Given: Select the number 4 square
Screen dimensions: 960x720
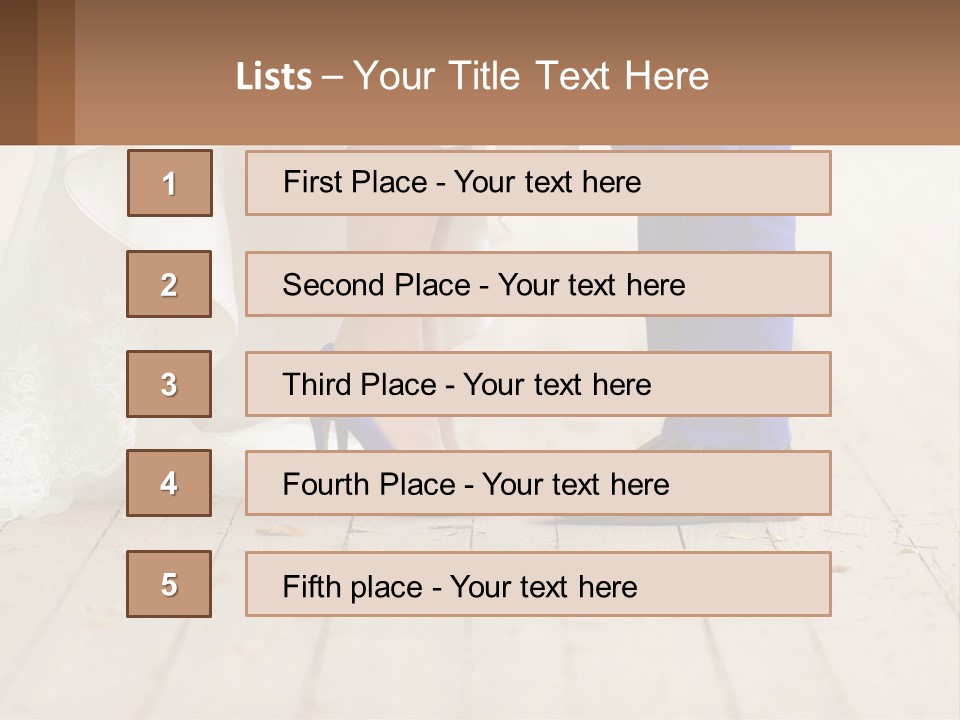Looking at the screenshot, I should 169,483.
